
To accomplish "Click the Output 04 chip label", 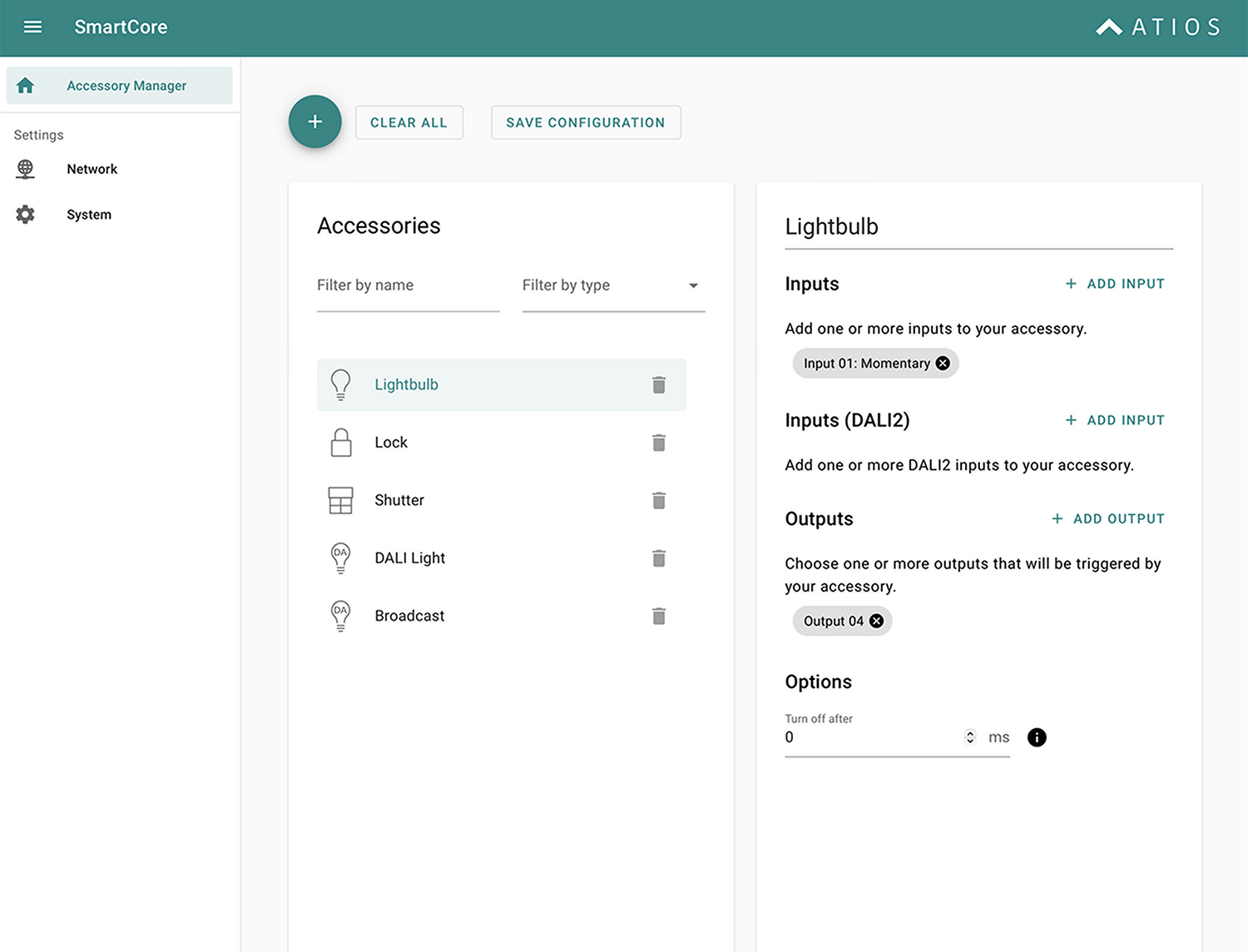I will click(834, 622).
